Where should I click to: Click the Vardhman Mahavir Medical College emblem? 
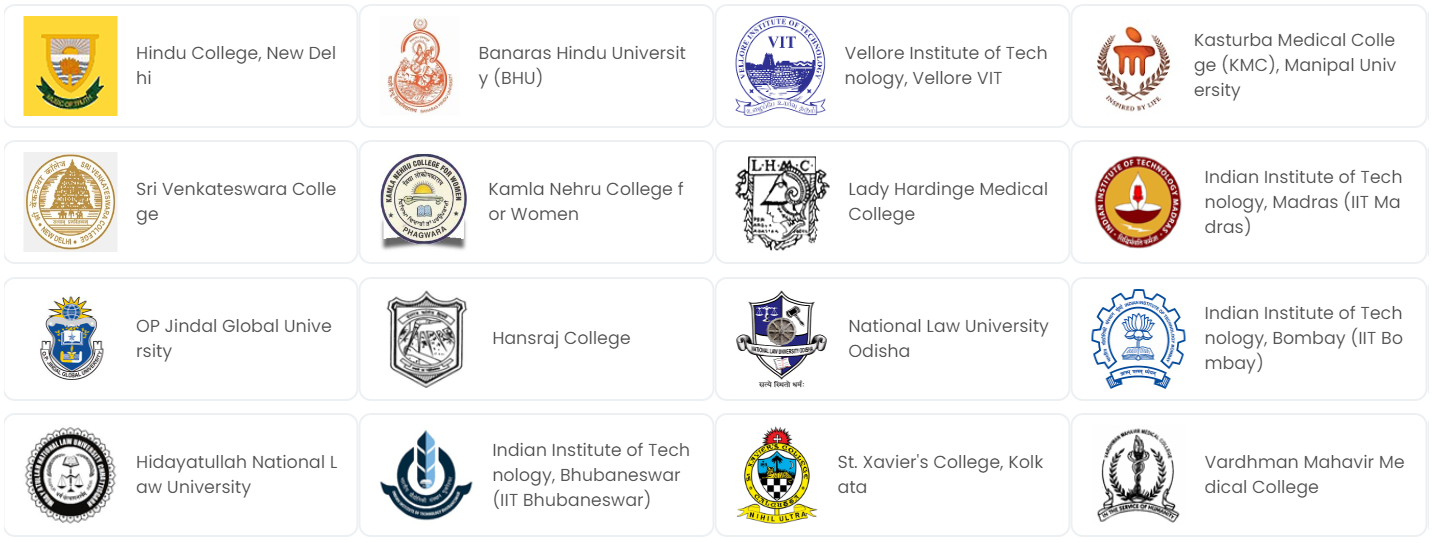click(1137, 475)
